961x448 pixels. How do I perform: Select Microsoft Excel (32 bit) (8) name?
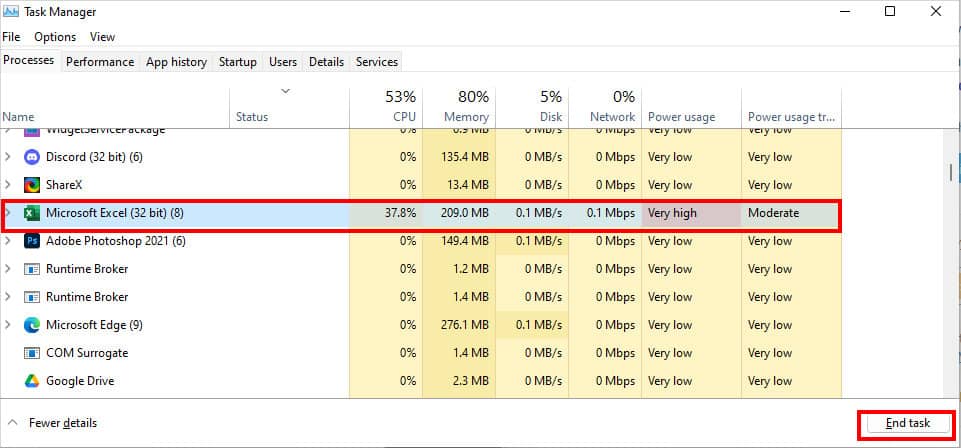115,213
